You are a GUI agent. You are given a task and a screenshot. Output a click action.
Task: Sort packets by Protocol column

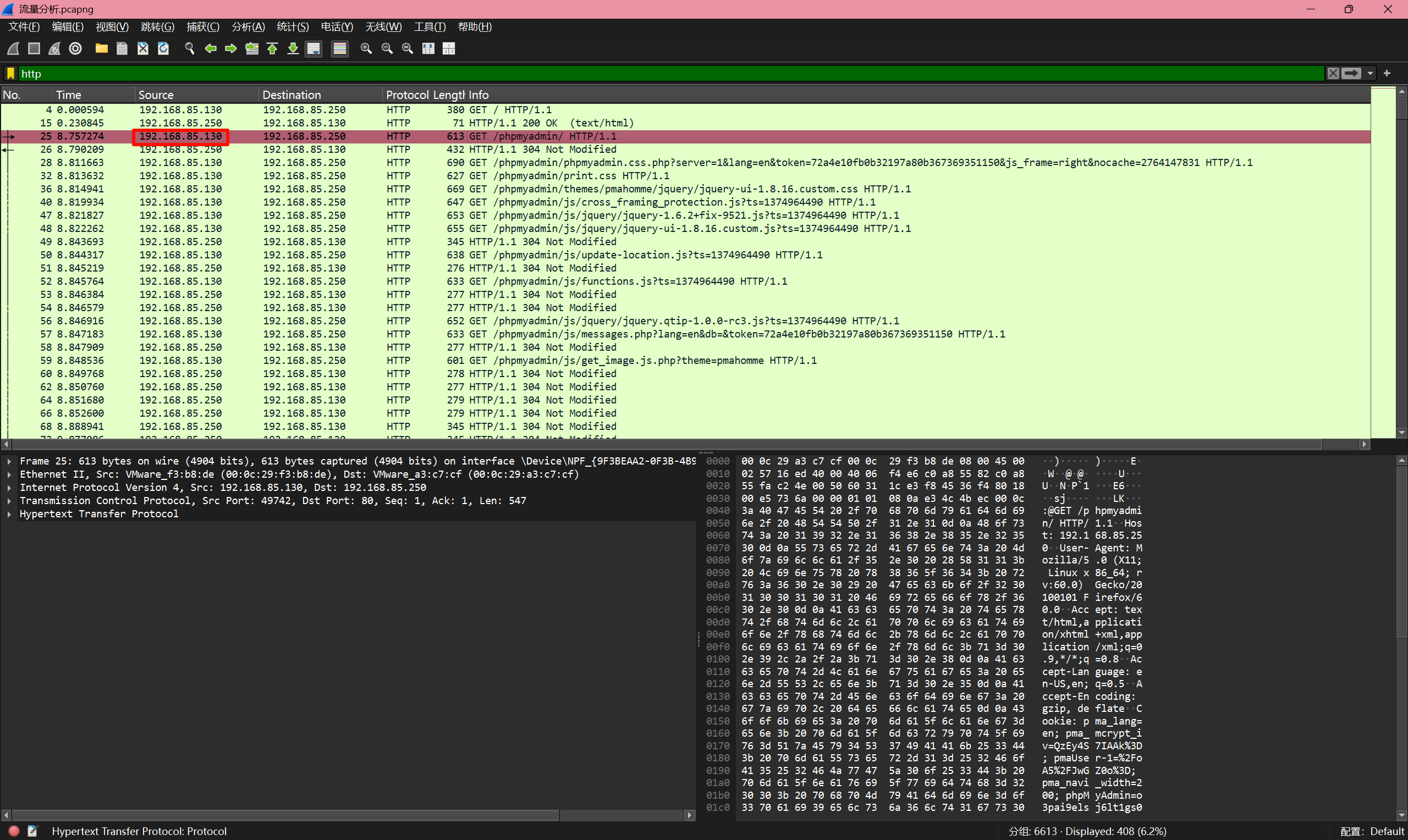pyautogui.click(x=407, y=95)
